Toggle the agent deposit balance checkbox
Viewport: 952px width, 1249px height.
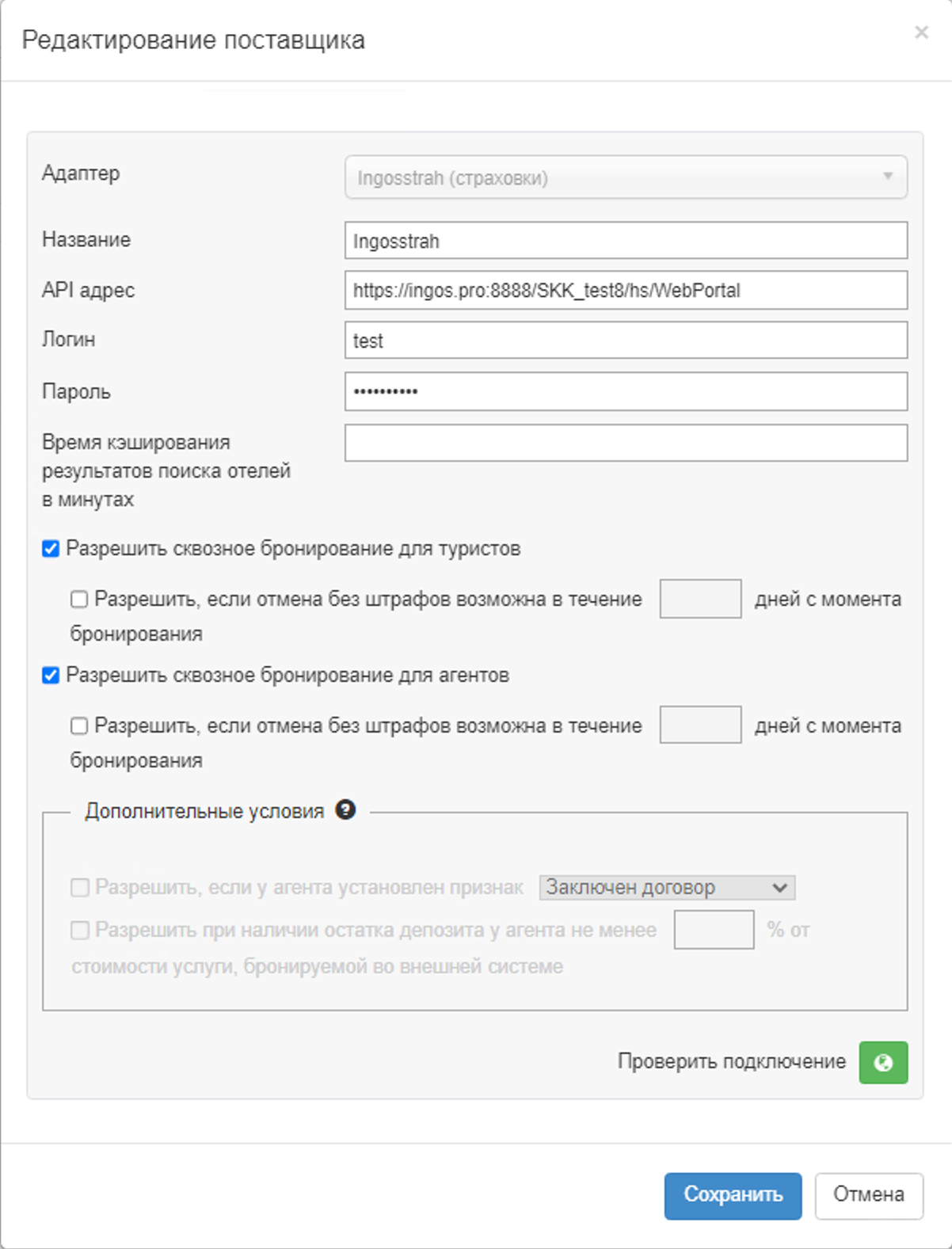80,931
